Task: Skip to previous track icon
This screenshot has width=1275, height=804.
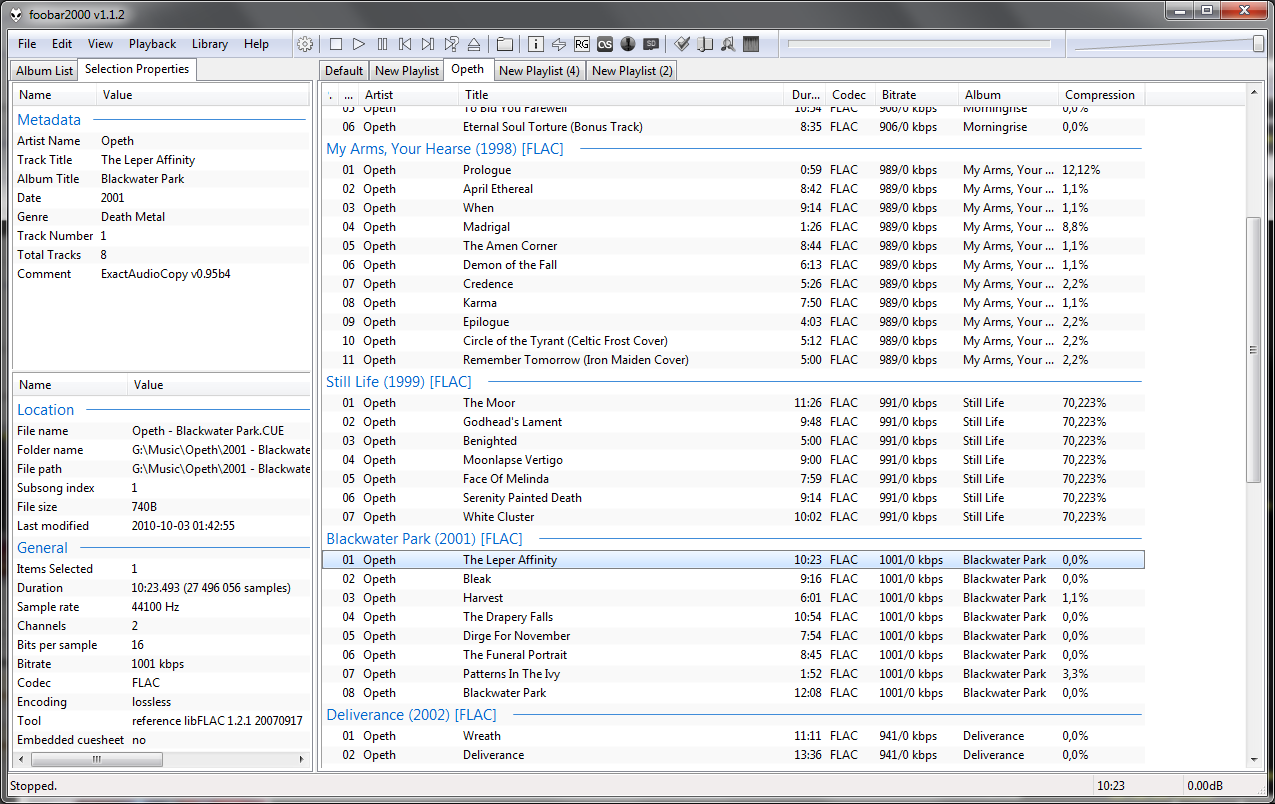Action: pyautogui.click(x=405, y=44)
